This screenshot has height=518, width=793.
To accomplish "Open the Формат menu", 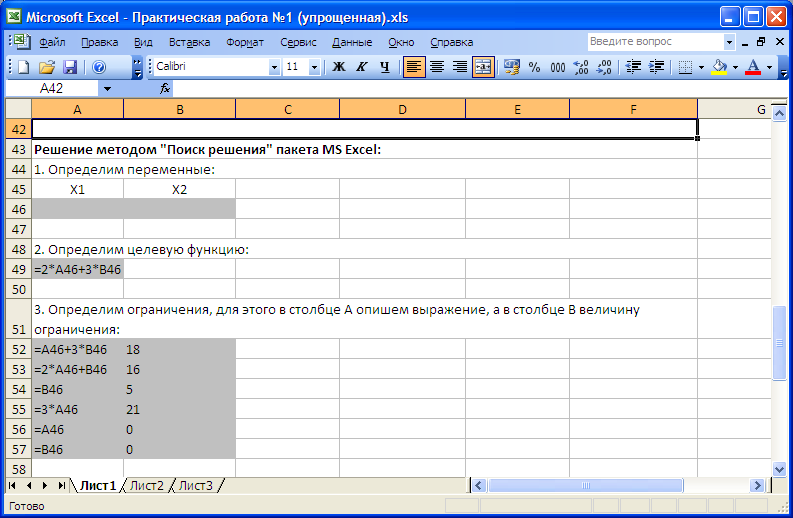I will point(245,42).
